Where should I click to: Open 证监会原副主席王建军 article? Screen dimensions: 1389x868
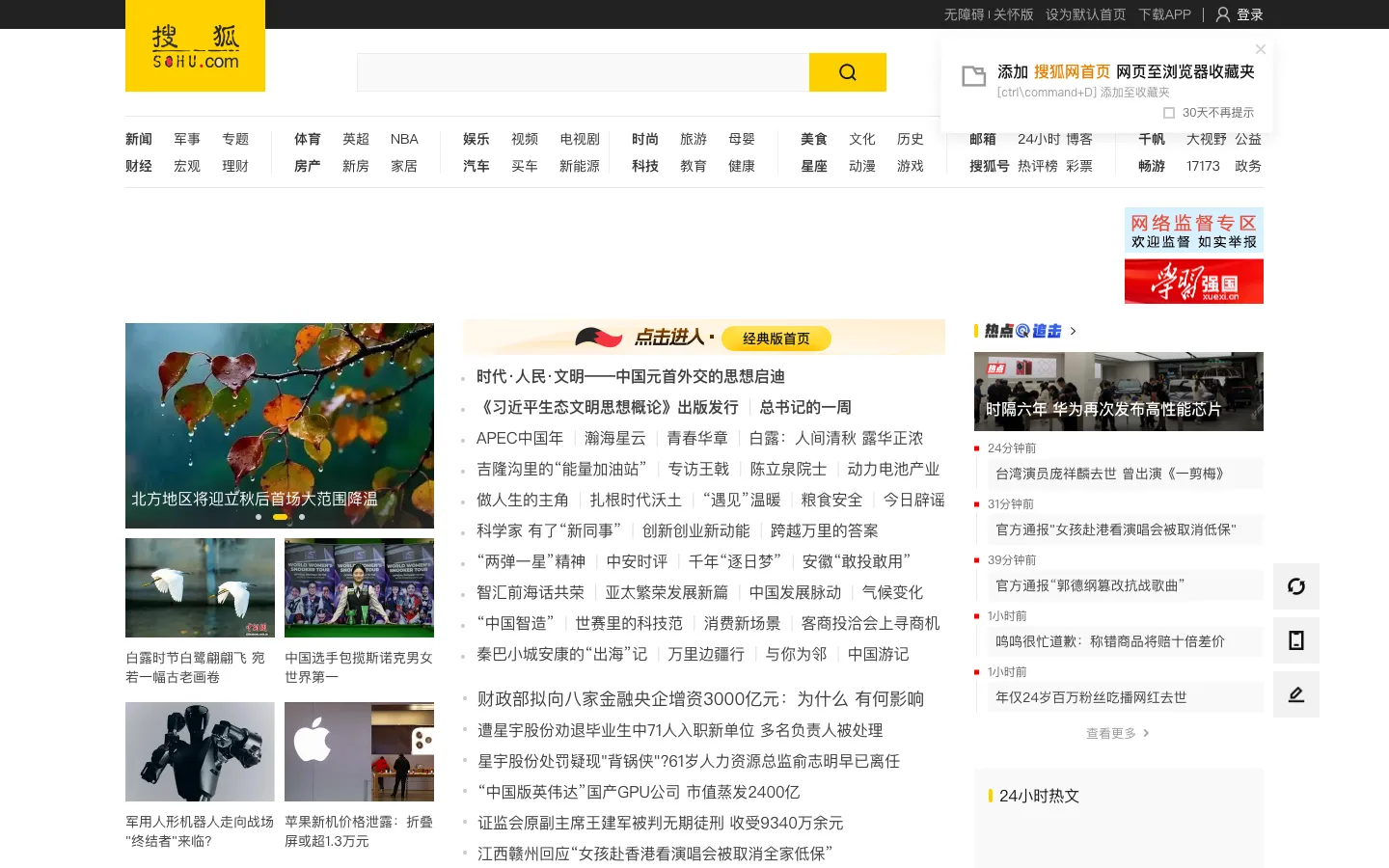click(x=661, y=823)
